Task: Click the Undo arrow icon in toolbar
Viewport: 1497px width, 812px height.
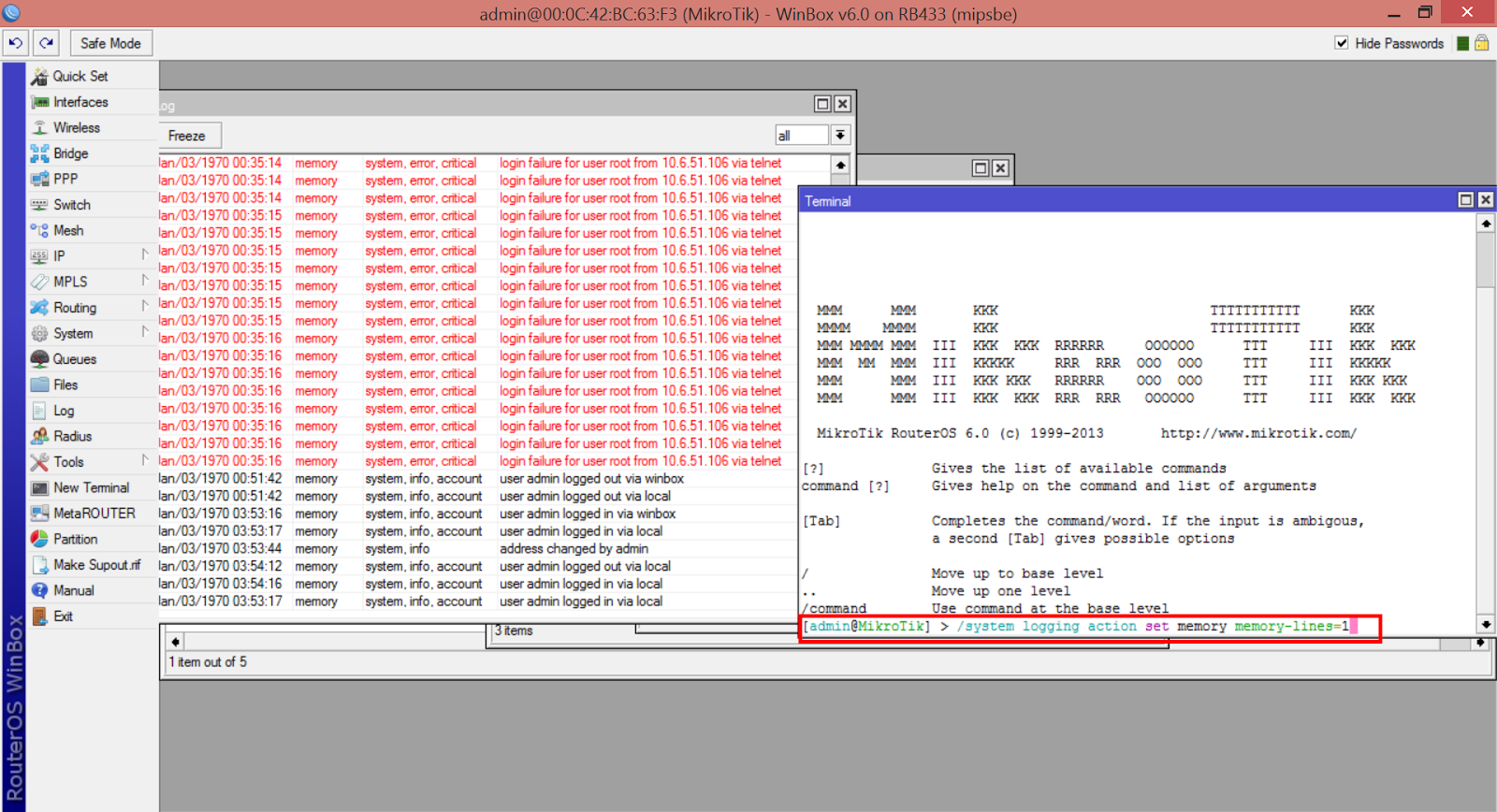Action: tap(16, 43)
